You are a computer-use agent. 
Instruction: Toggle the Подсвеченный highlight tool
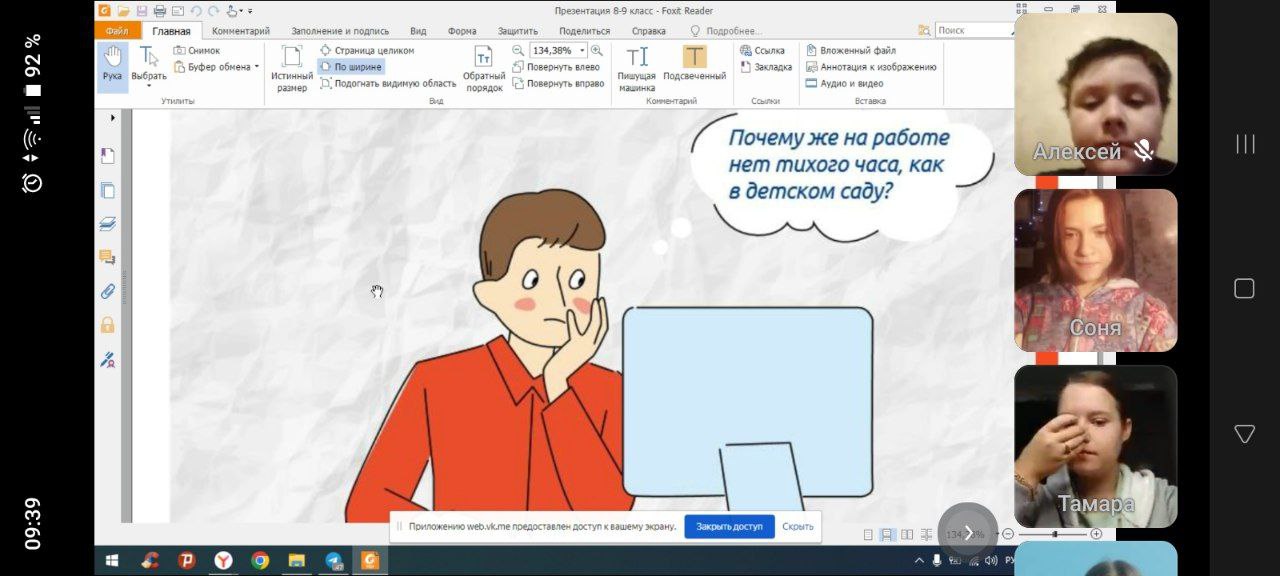tap(694, 64)
